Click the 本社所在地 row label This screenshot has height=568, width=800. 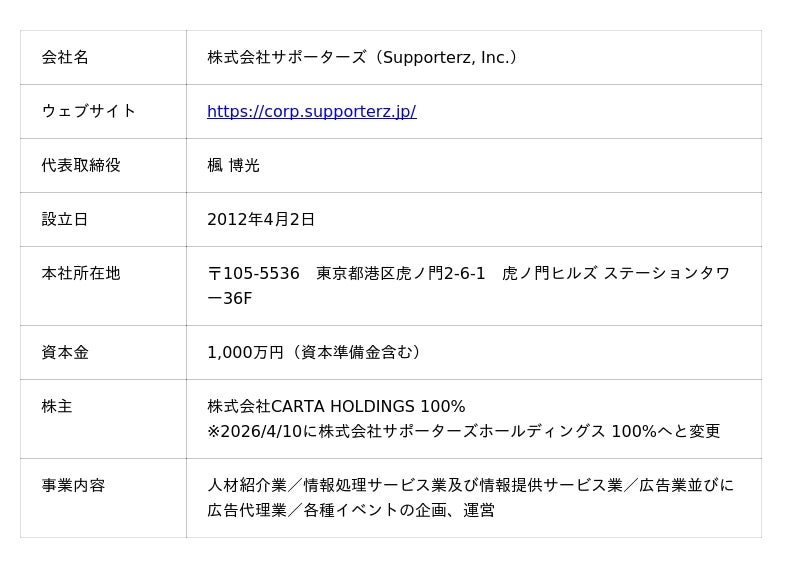tap(81, 274)
